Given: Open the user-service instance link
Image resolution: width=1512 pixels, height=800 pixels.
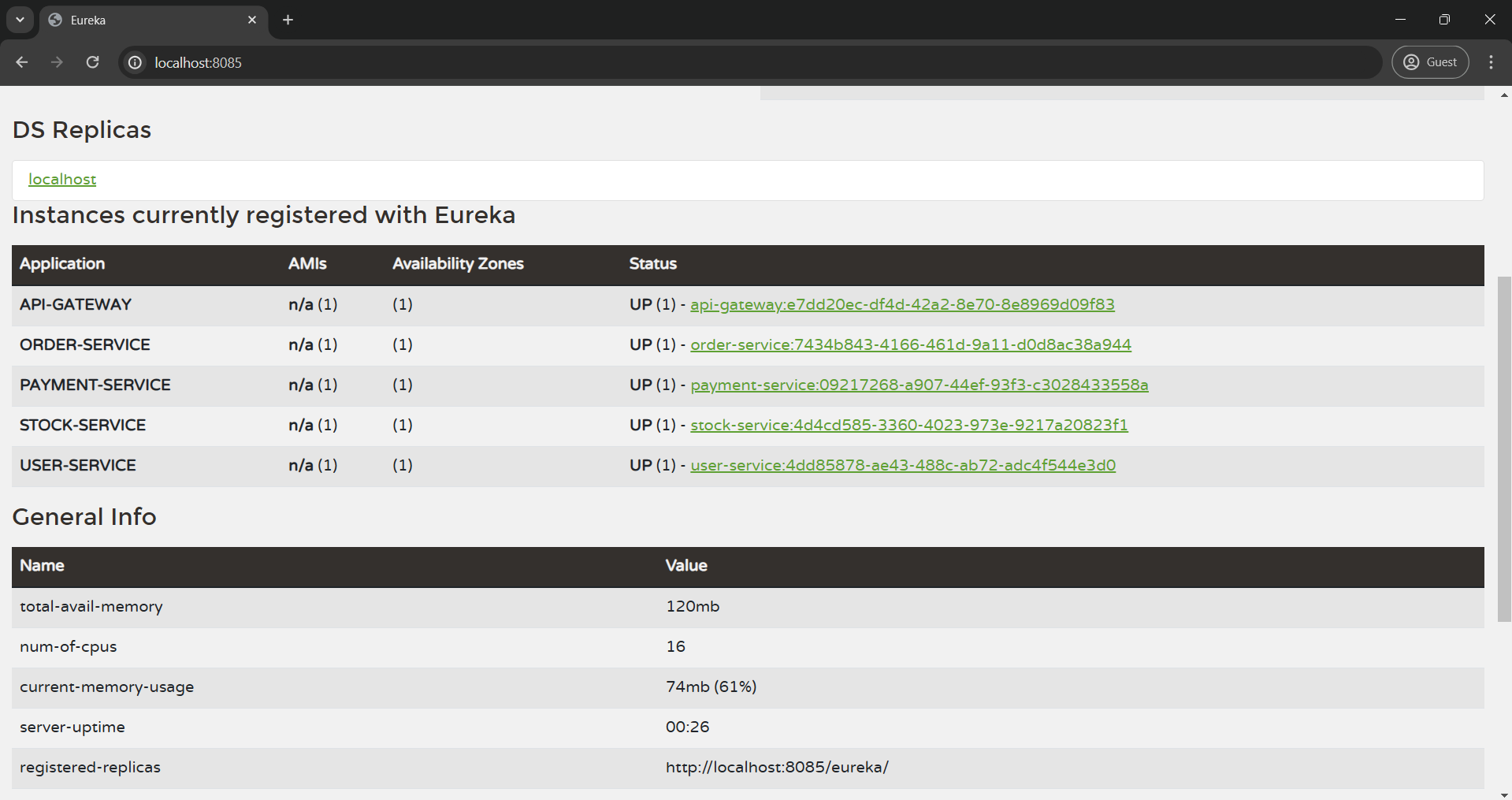Looking at the screenshot, I should (x=903, y=465).
